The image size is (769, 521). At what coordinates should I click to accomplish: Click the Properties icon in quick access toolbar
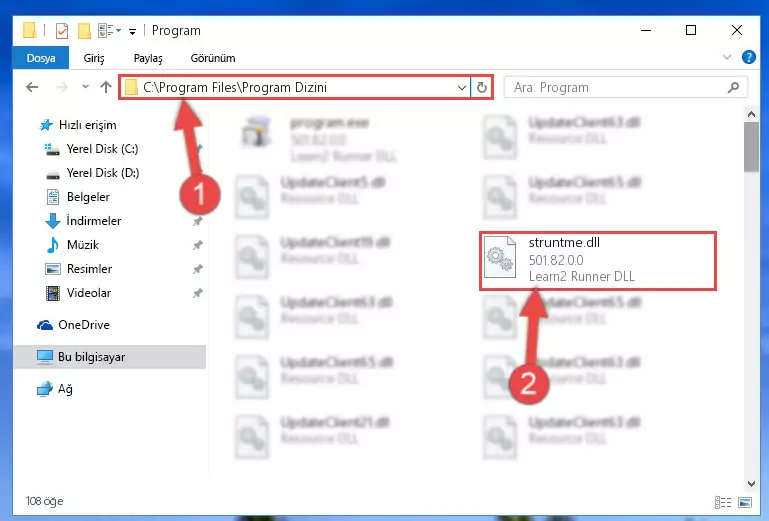[62, 31]
